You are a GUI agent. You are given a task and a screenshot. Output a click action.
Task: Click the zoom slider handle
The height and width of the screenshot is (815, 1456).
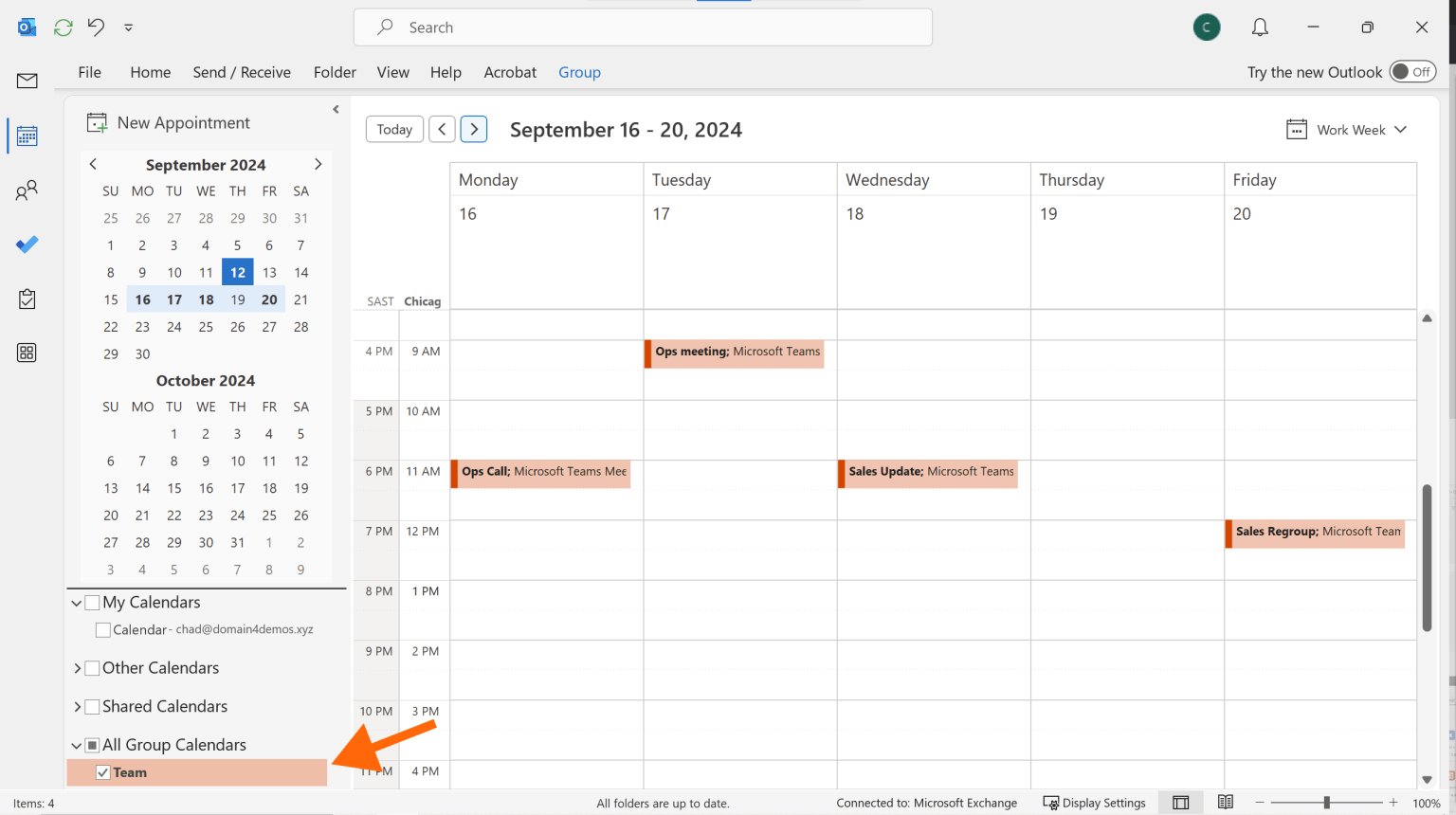(1326, 803)
